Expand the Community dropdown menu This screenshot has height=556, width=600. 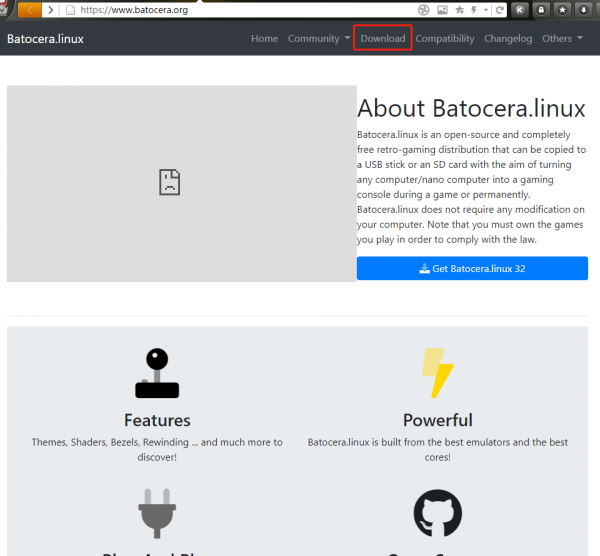319,38
